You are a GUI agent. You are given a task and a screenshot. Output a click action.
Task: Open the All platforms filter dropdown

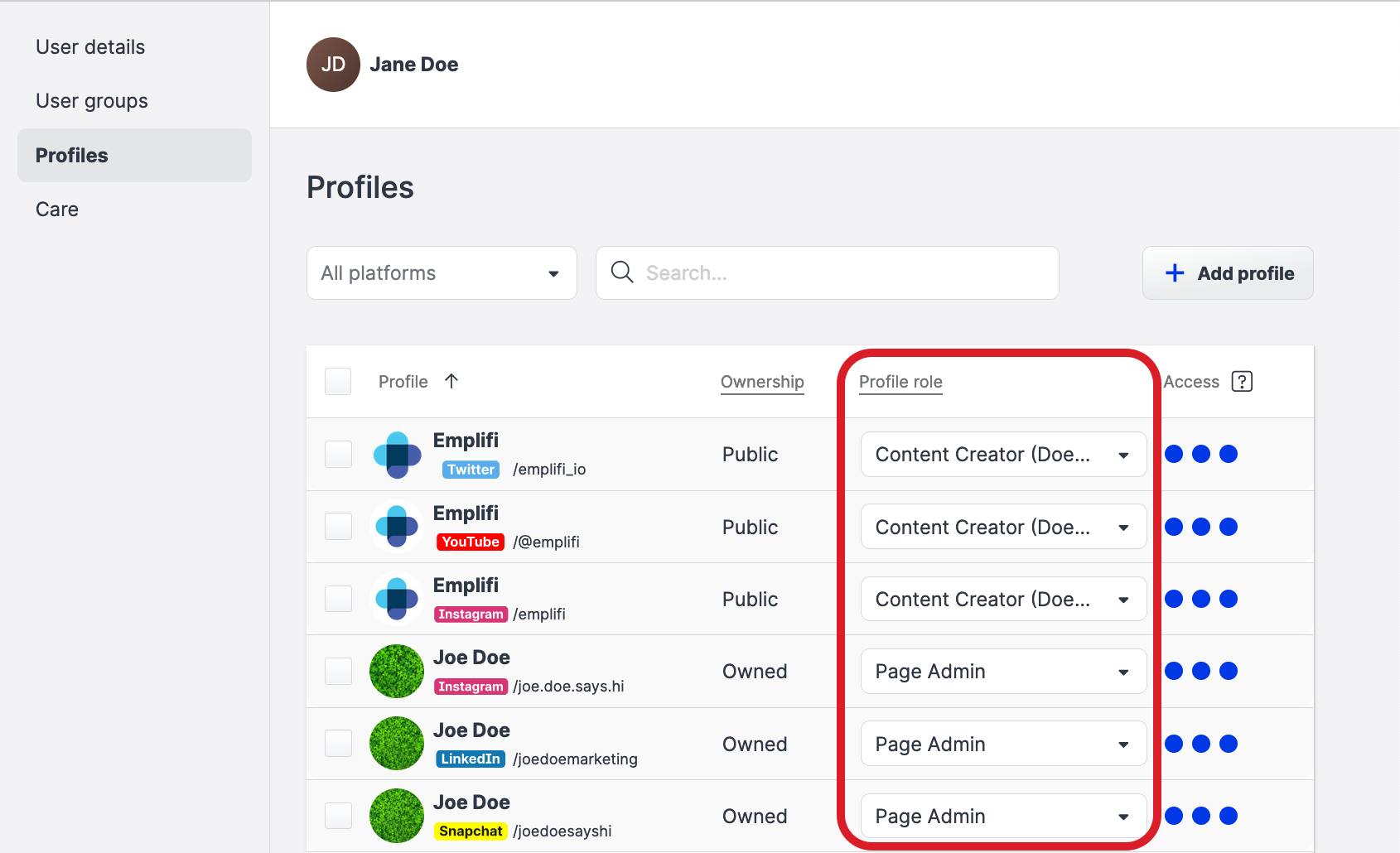[x=442, y=273]
